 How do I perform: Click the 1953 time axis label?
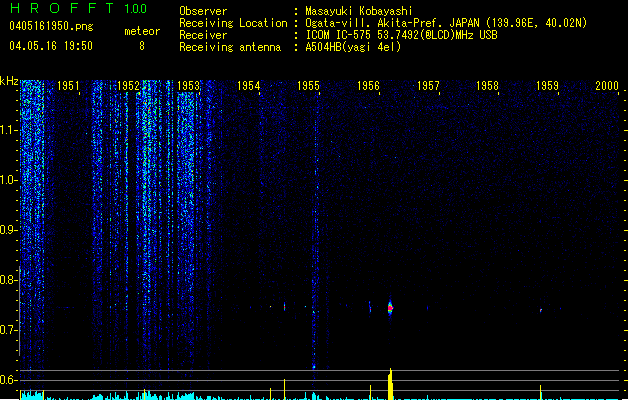188,86
